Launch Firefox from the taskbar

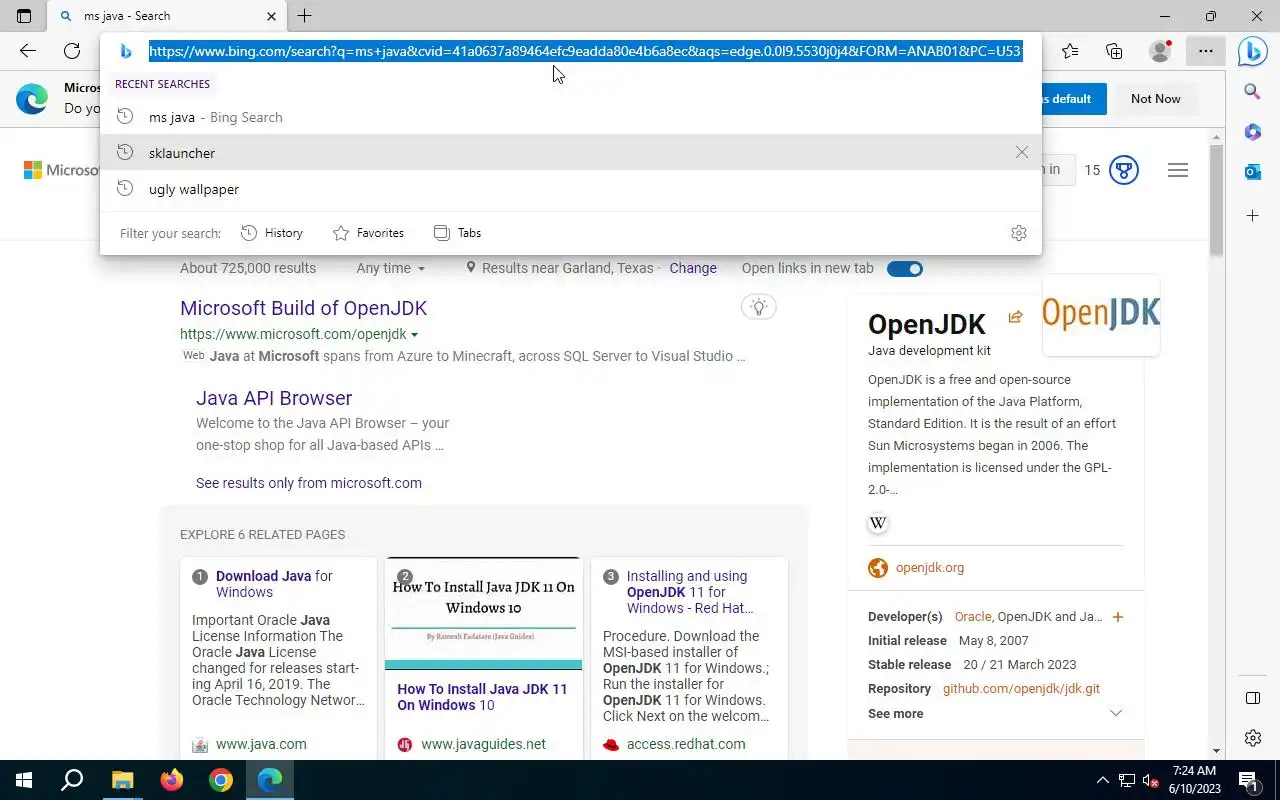click(x=171, y=780)
